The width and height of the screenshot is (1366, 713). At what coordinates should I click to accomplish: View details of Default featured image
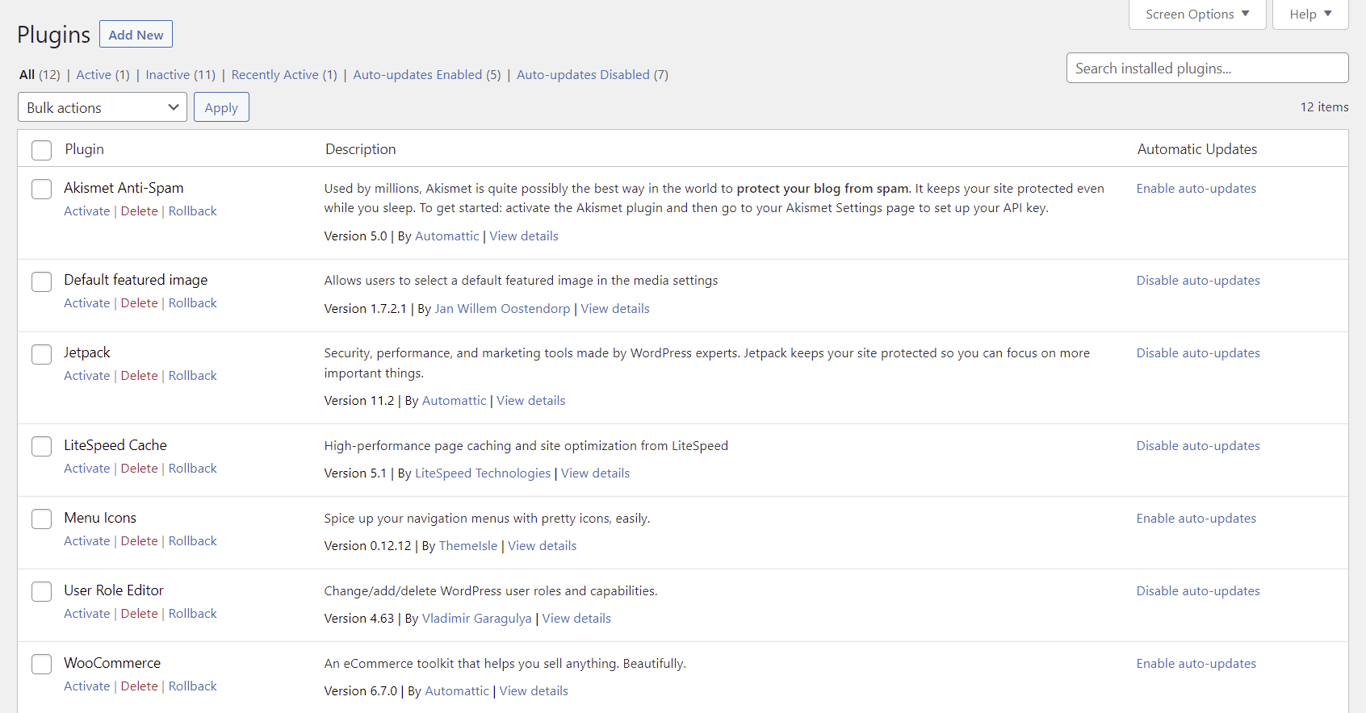point(615,308)
